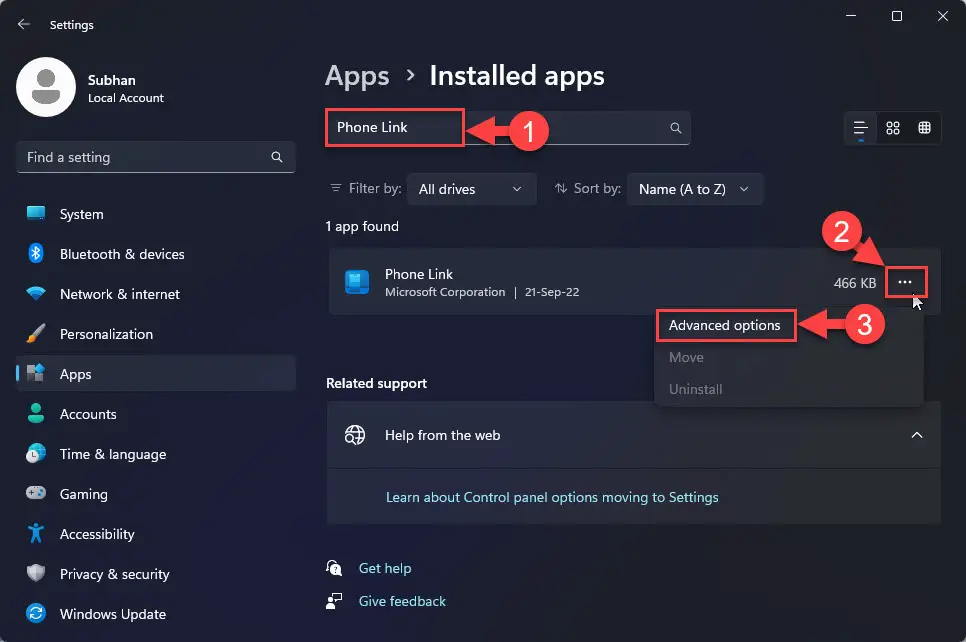Click the Phone Link apps search field

tap(508, 128)
